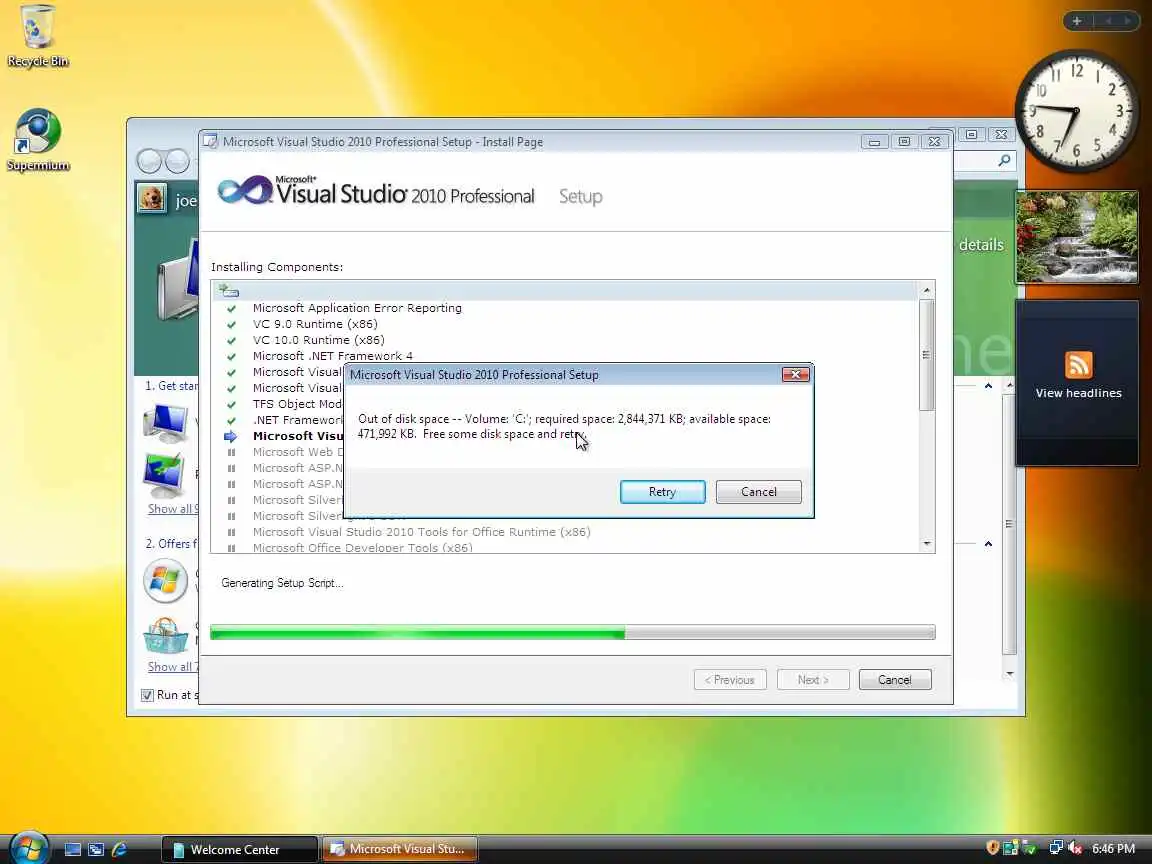Open the Recycle Bin desktop icon

coord(37,37)
